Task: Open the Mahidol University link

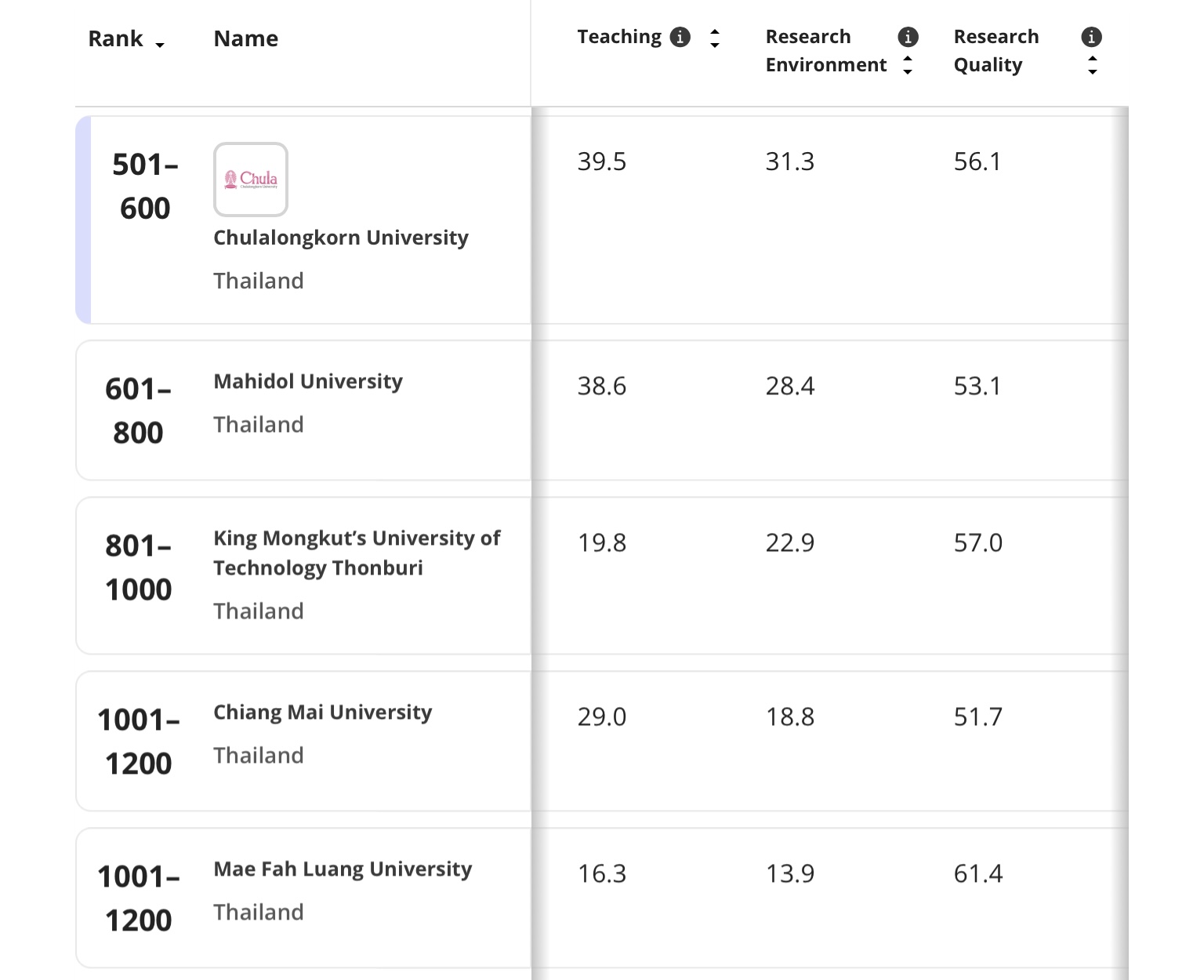Action: point(308,382)
